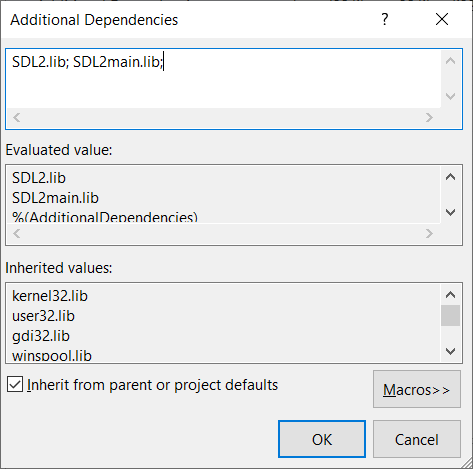Click right arrow of edit box horizontal scrollbar
The height and width of the screenshot is (469, 473).
click(x=429, y=117)
